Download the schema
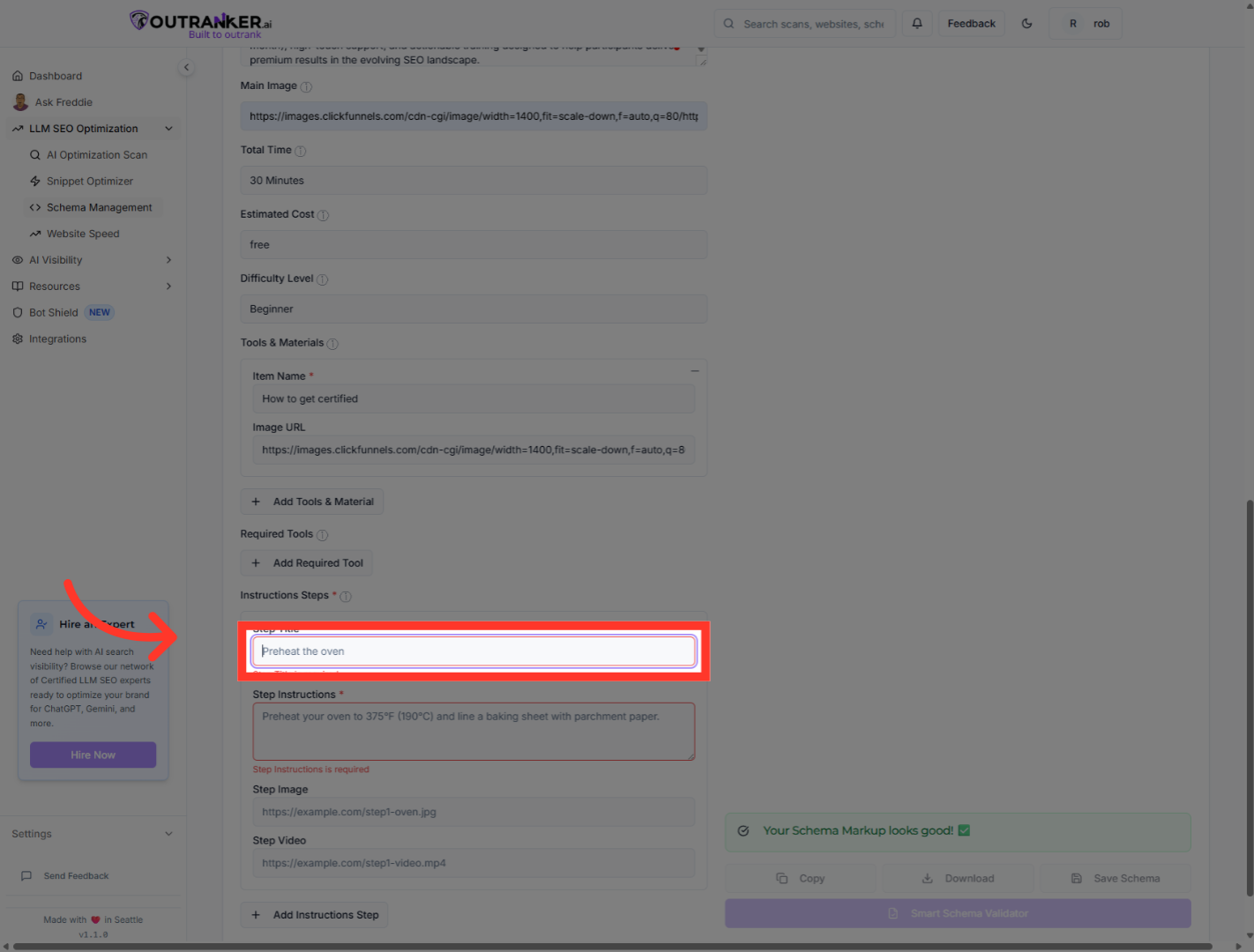This screenshot has width=1254, height=952. [x=958, y=879]
